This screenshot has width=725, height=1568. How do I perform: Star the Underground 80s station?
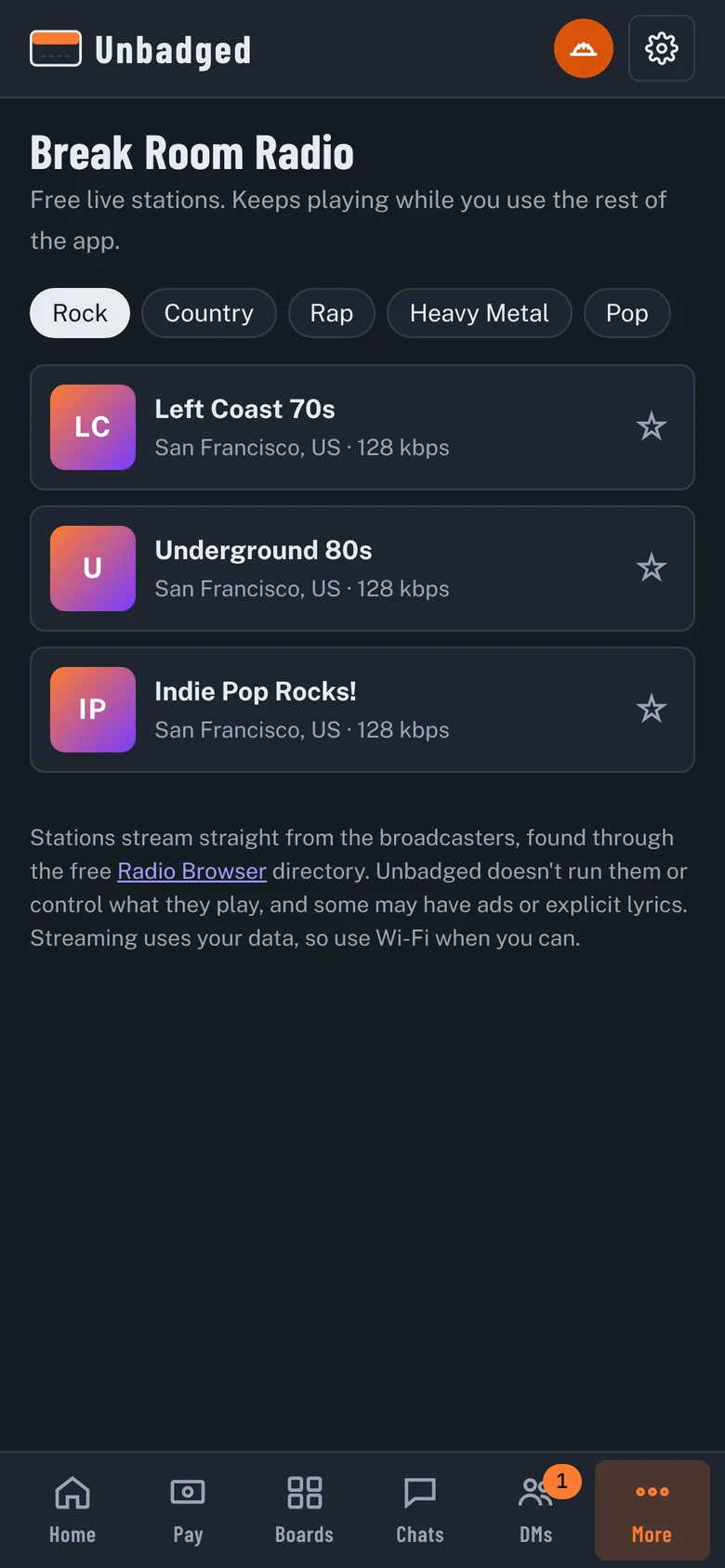[x=652, y=568]
